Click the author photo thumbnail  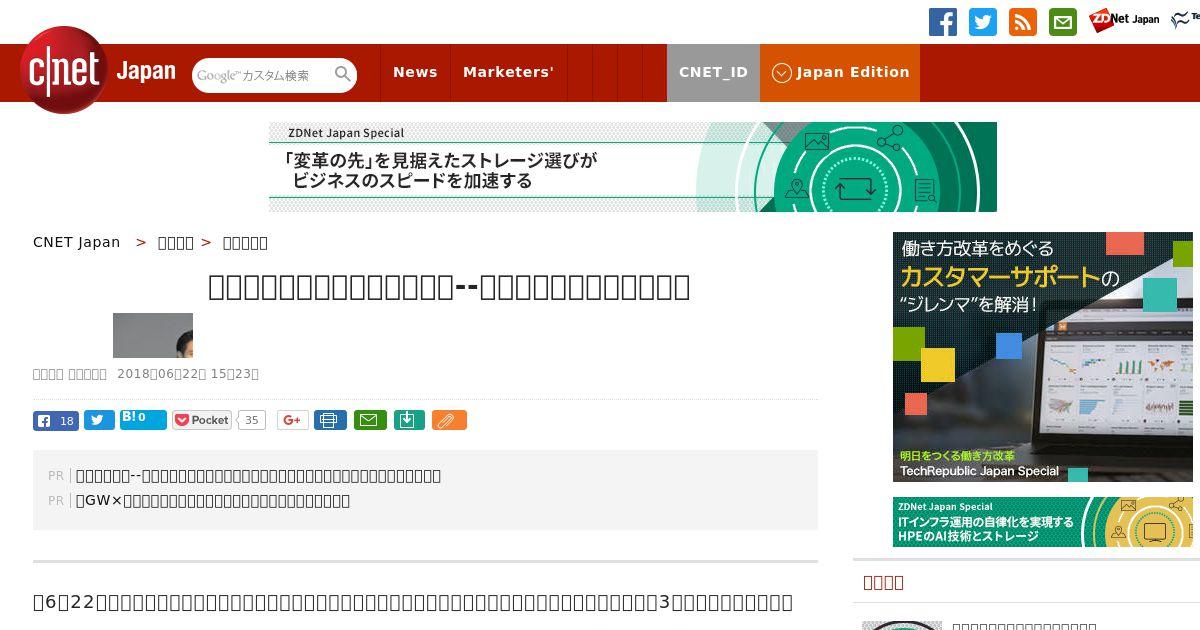pyautogui.click(x=153, y=335)
